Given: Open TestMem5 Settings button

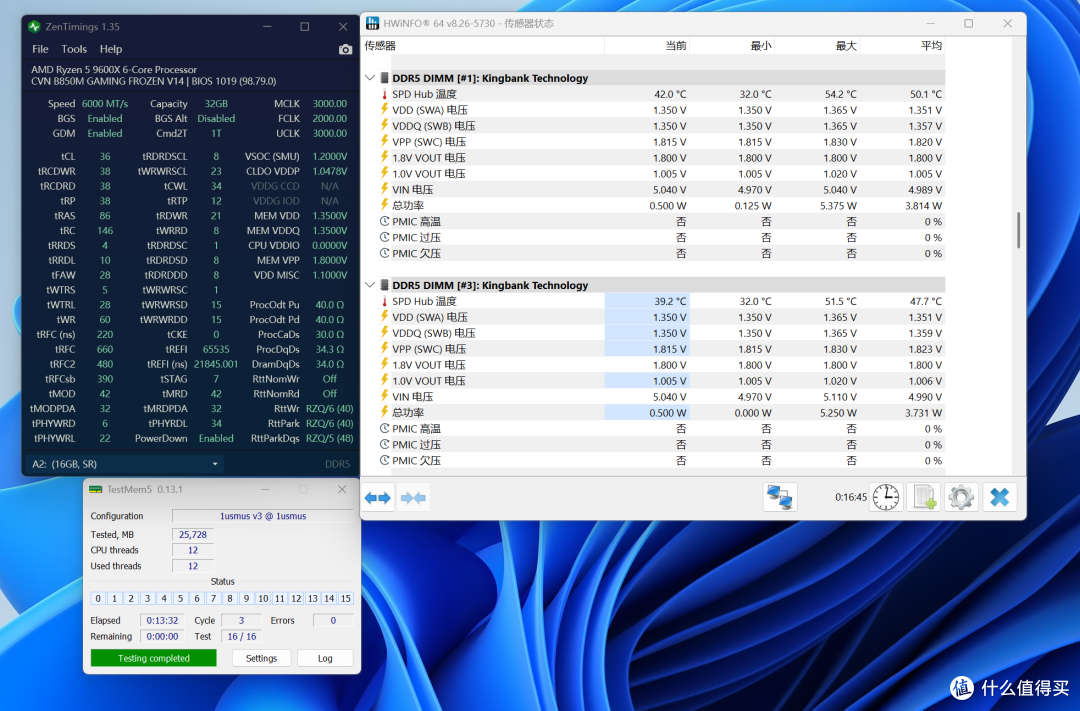Looking at the screenshot, I should [261, 658].
